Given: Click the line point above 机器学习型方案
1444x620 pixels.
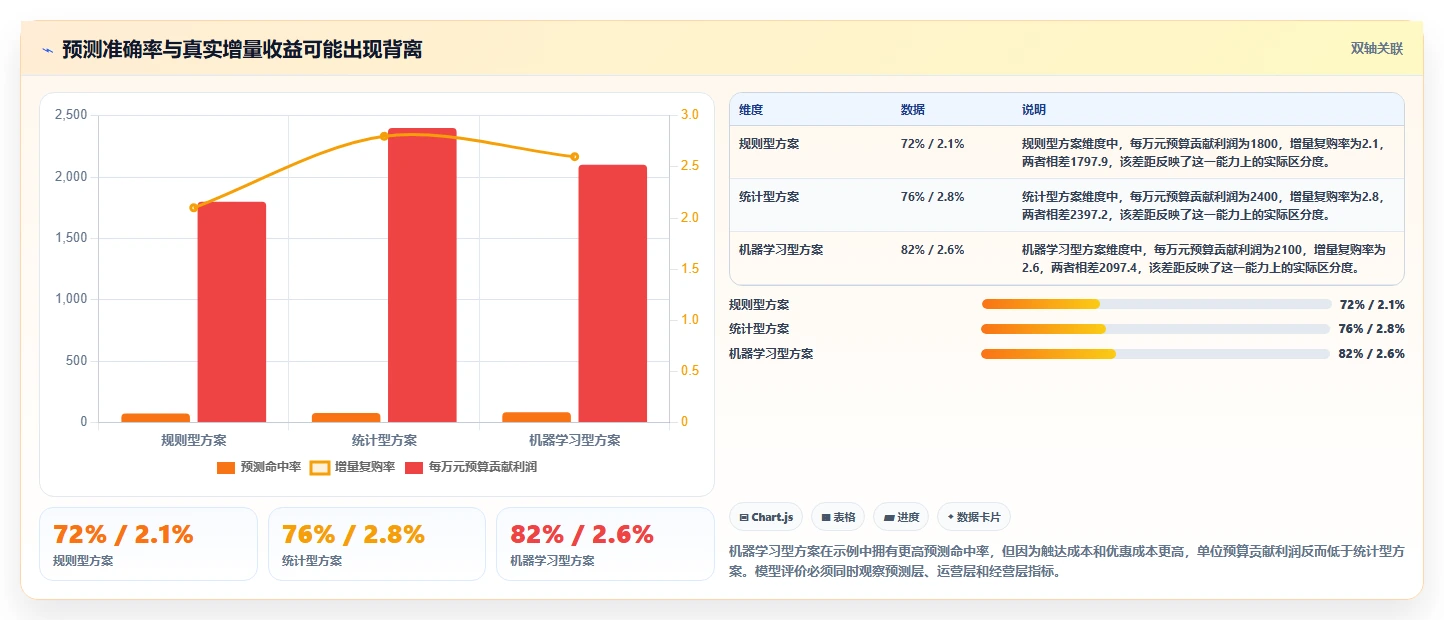Looking at the screenshot, I should (575, 157).
